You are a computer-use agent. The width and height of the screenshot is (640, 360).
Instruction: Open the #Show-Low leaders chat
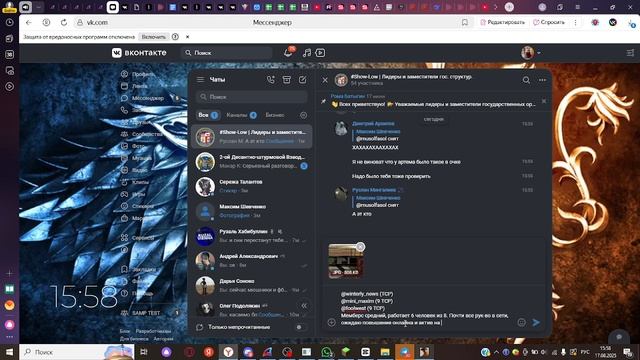tap(251, 136)
